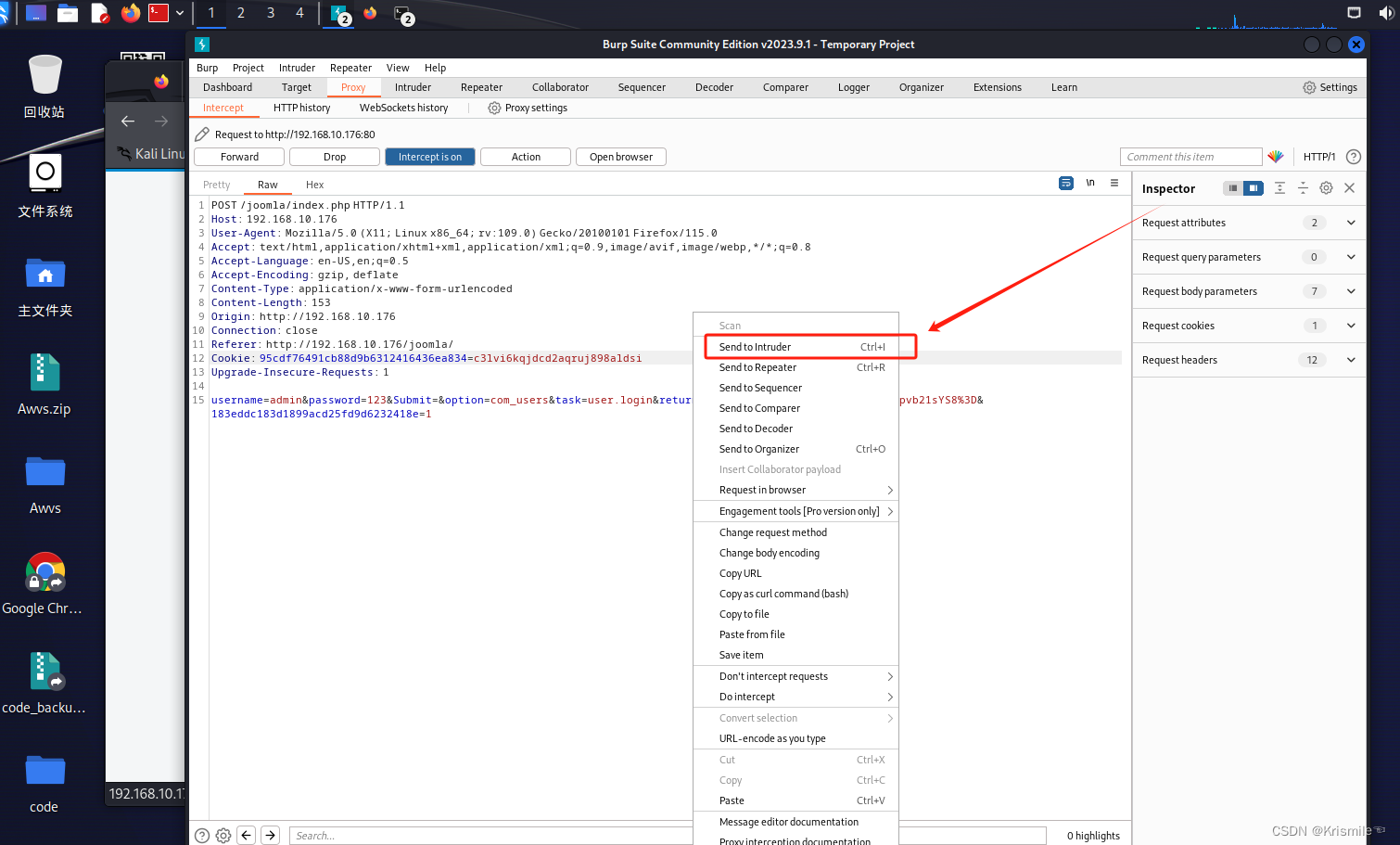The height and width of the screenshot is (845, 1400).
Task: Switch to HTTP history tab
Action: [x=302, y=108]
